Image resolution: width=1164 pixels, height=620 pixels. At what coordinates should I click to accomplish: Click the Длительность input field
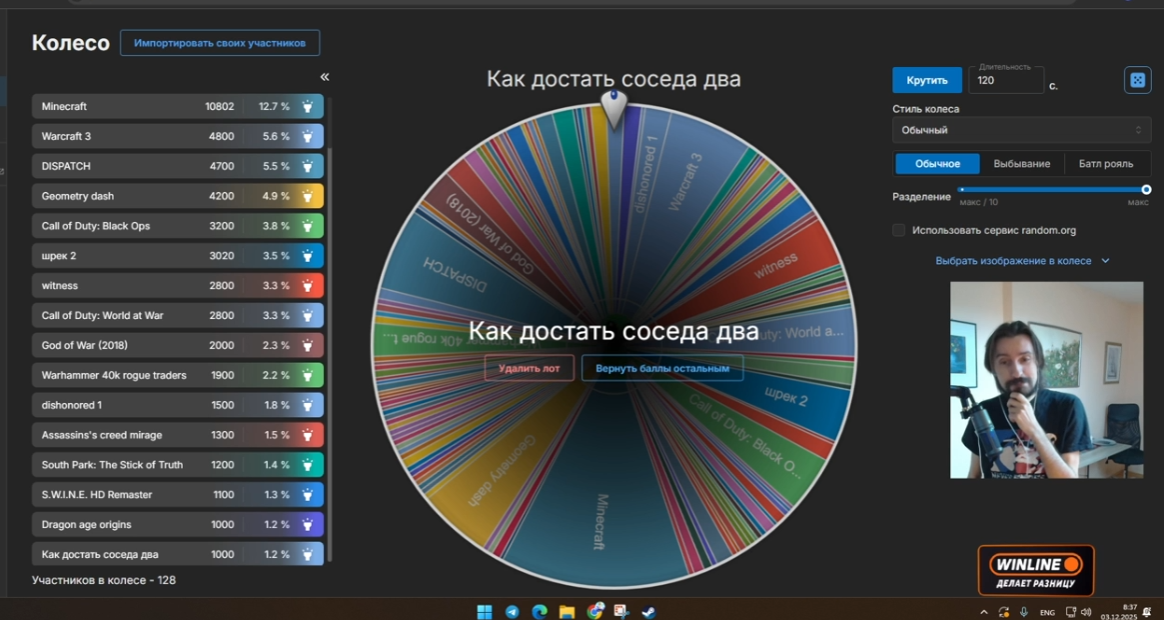point(1006,80)
